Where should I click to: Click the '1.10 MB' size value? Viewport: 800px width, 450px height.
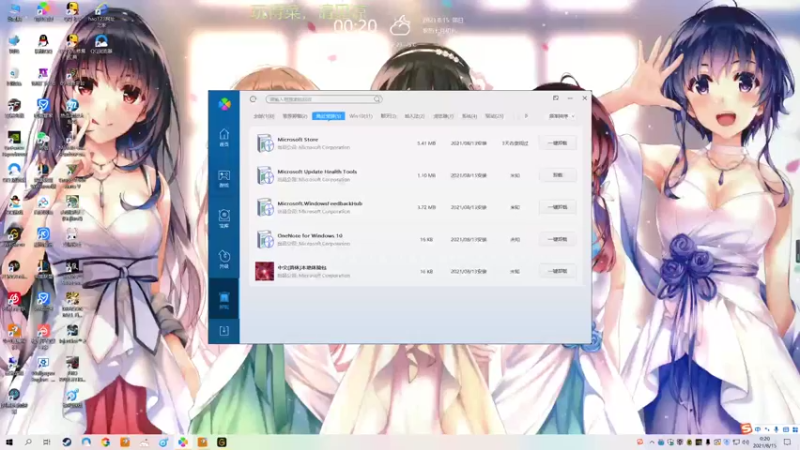426,176
